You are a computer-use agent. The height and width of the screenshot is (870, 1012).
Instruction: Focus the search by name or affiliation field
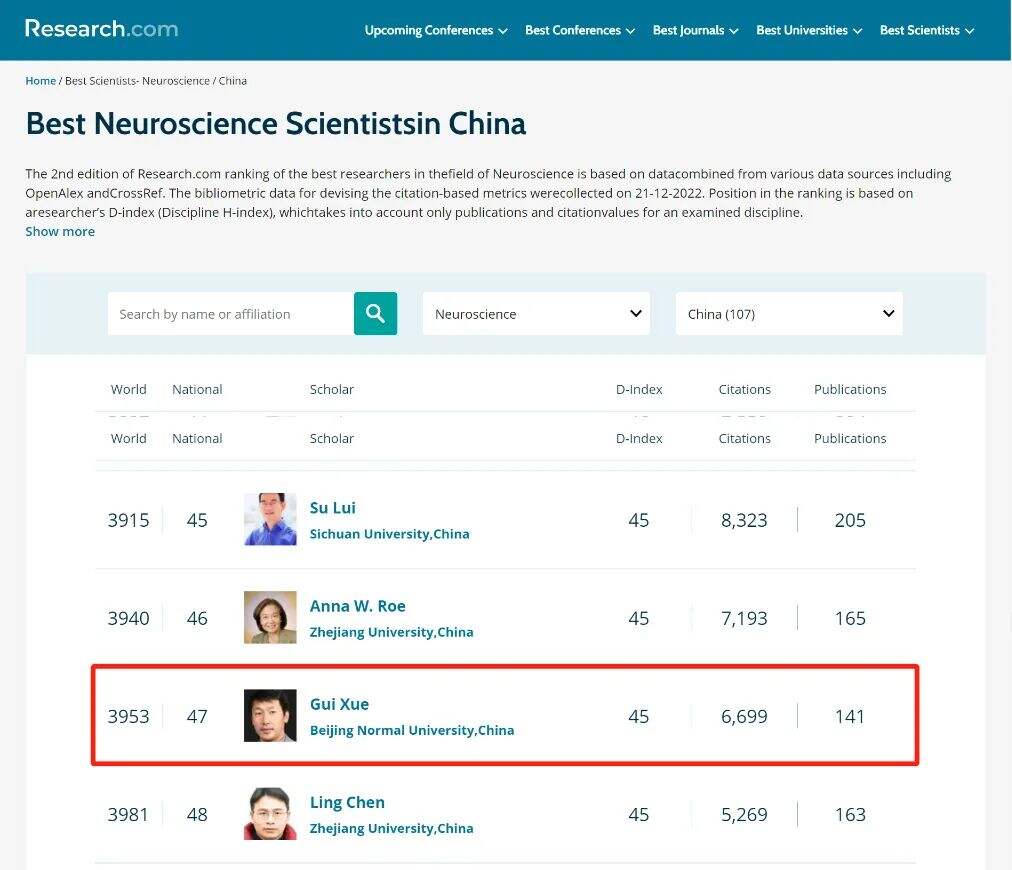(230, 313)
